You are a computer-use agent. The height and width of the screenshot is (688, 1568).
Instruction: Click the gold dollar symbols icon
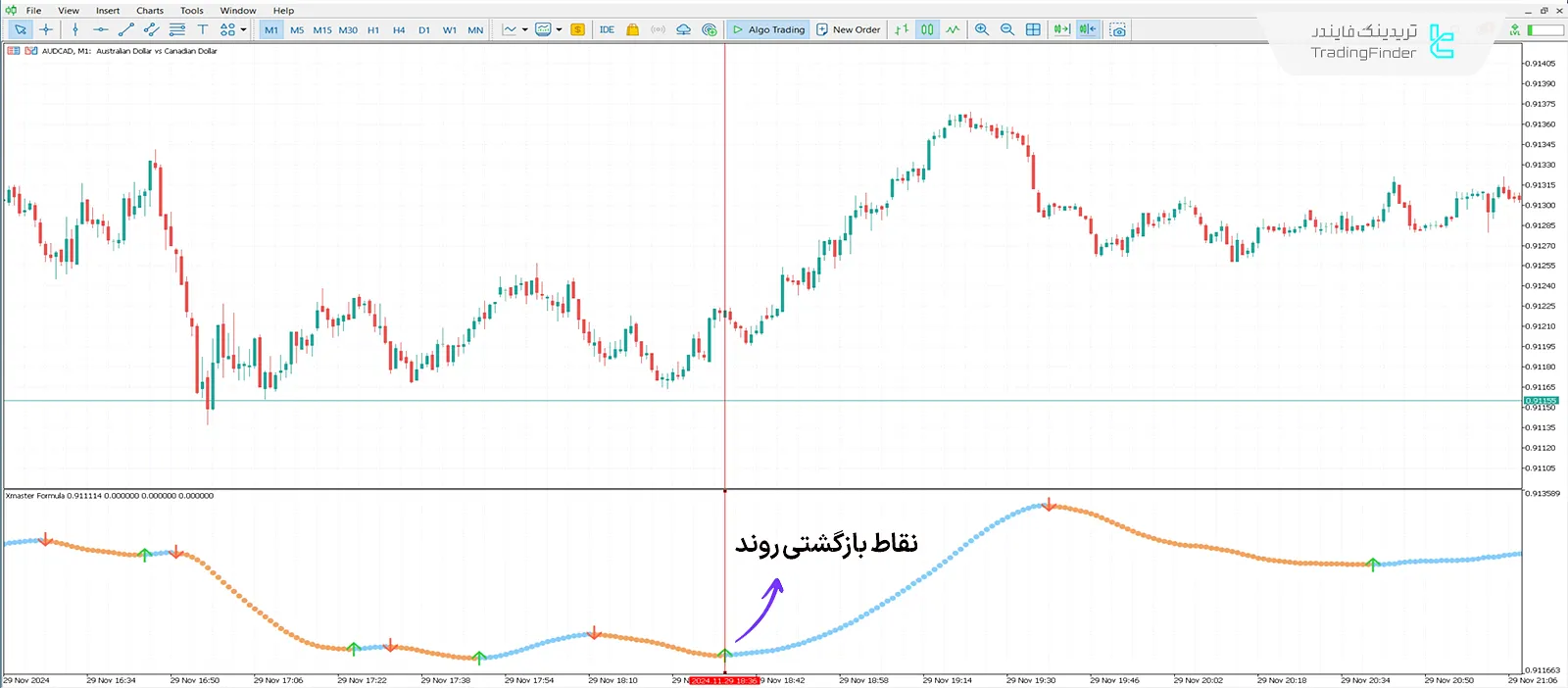578,29
